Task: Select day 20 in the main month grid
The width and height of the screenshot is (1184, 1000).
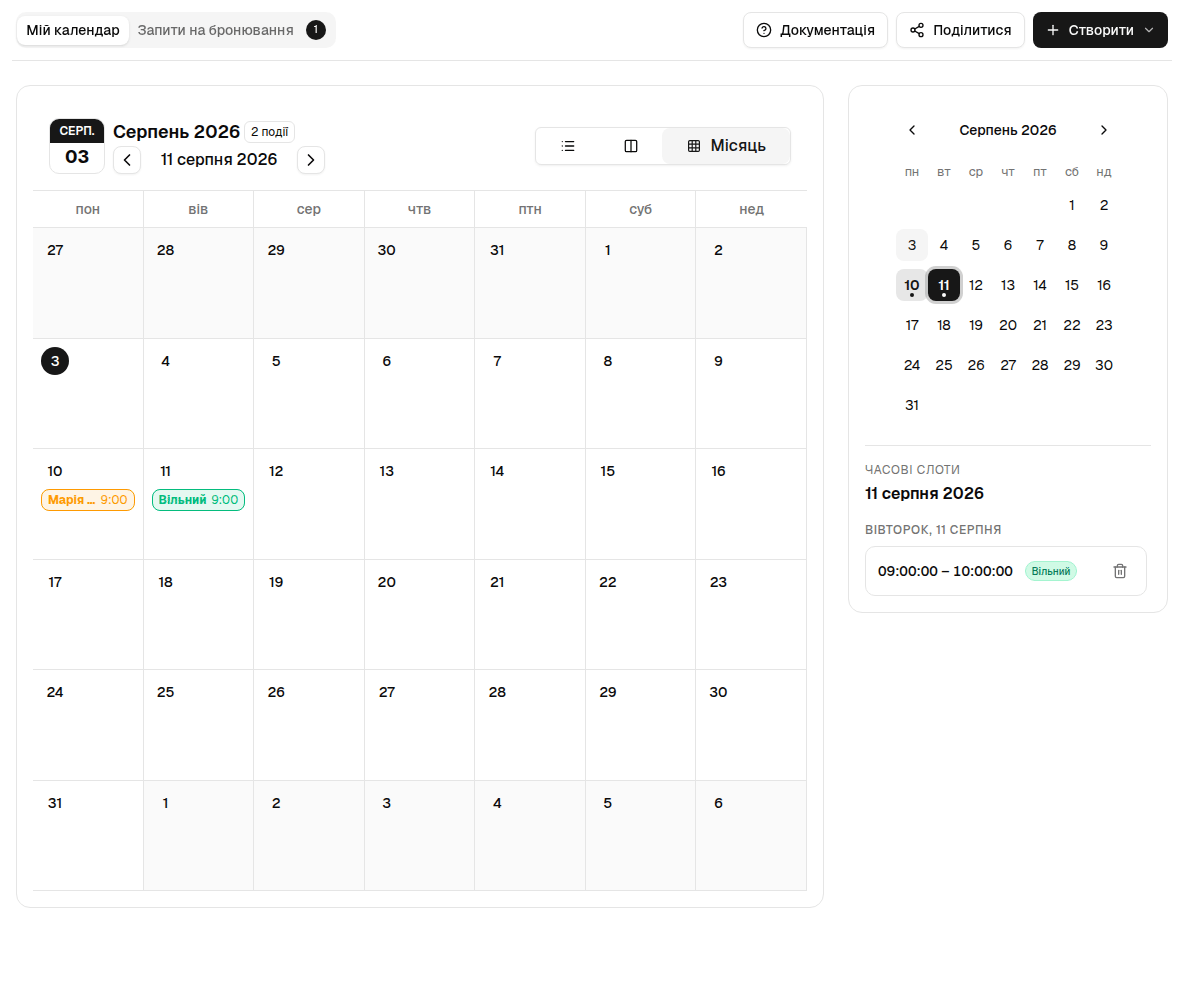Action: click(387, 582)
